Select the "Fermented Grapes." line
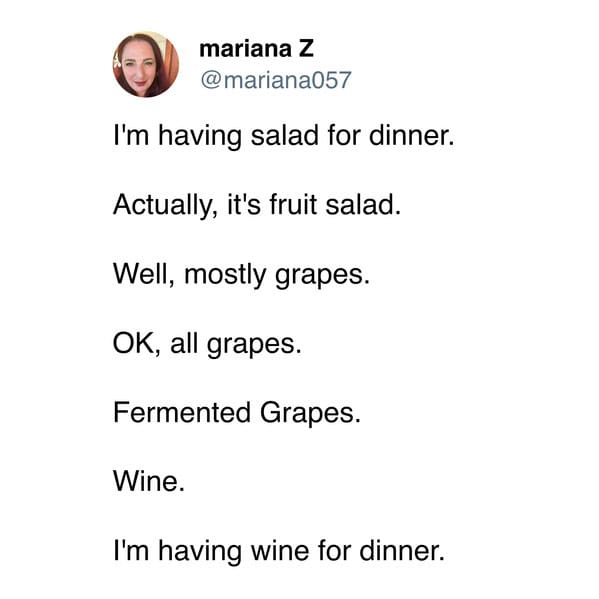Screen dimensions: 599x599 coord(237,413)
